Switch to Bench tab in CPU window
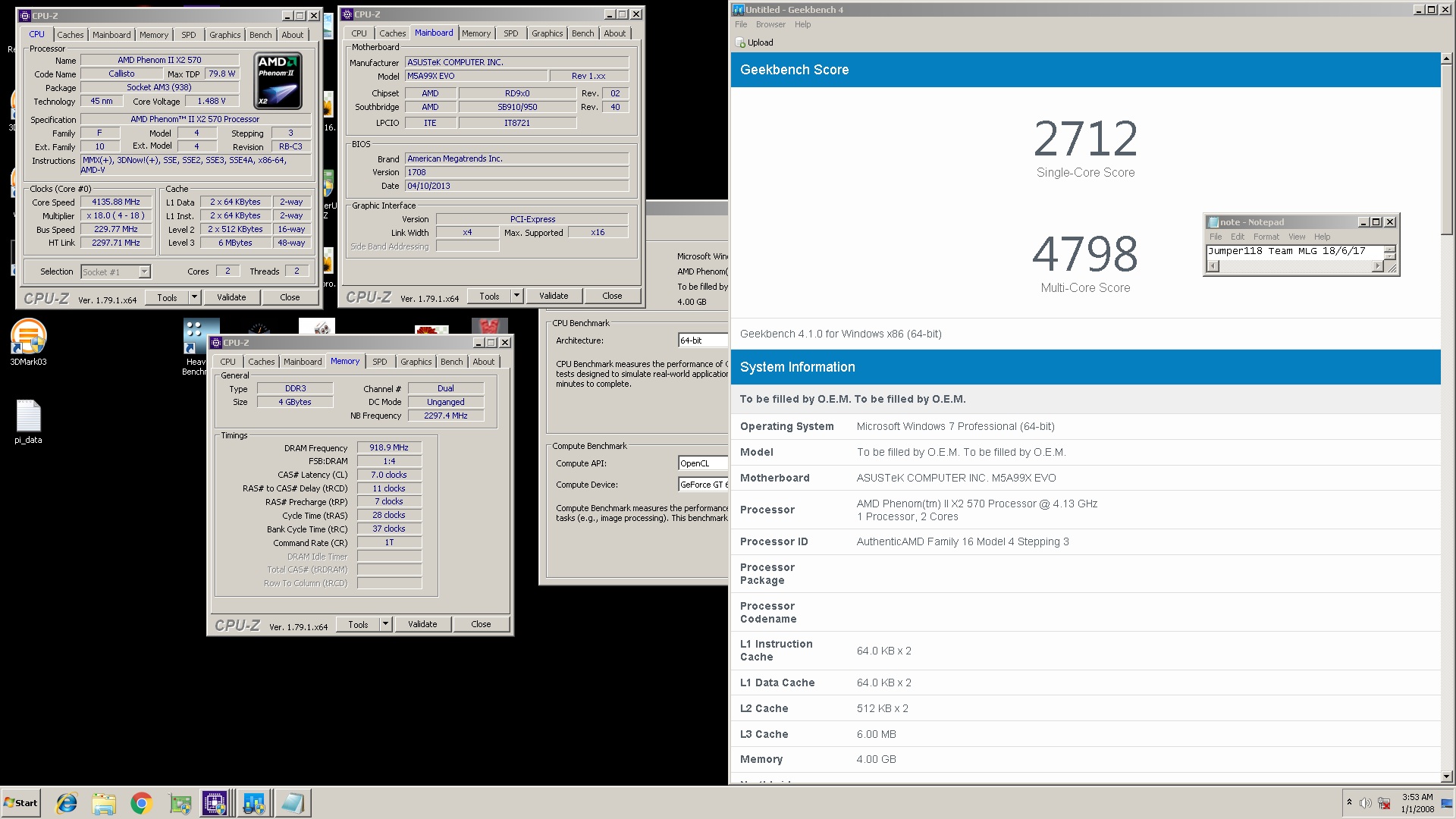Viewport: 1456px width, 819px height. pyautogui.click(x=260, y=35)
